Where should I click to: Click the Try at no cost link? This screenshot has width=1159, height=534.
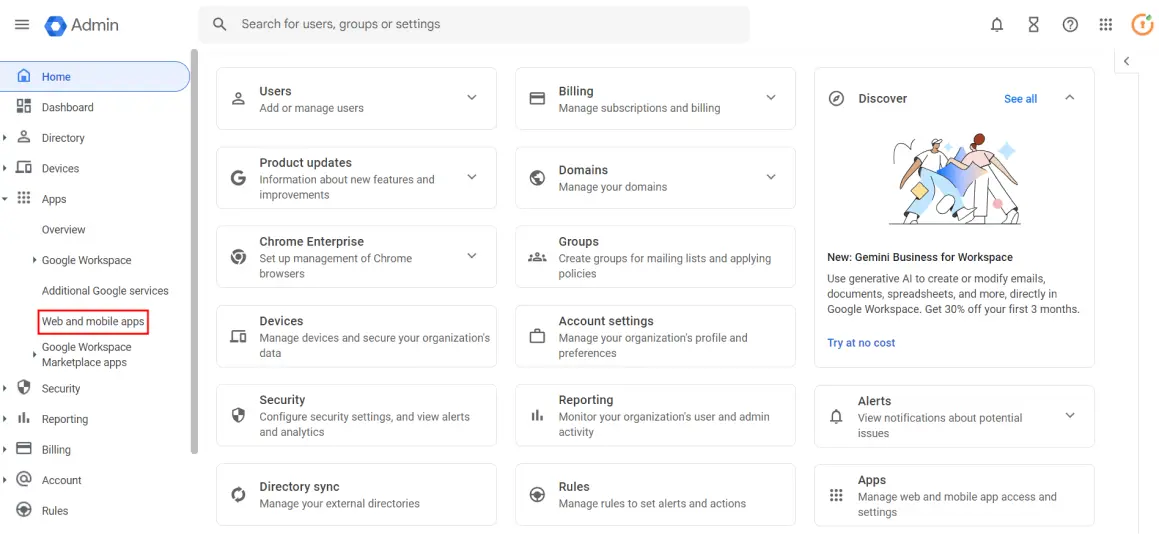[x=861, y=342]
